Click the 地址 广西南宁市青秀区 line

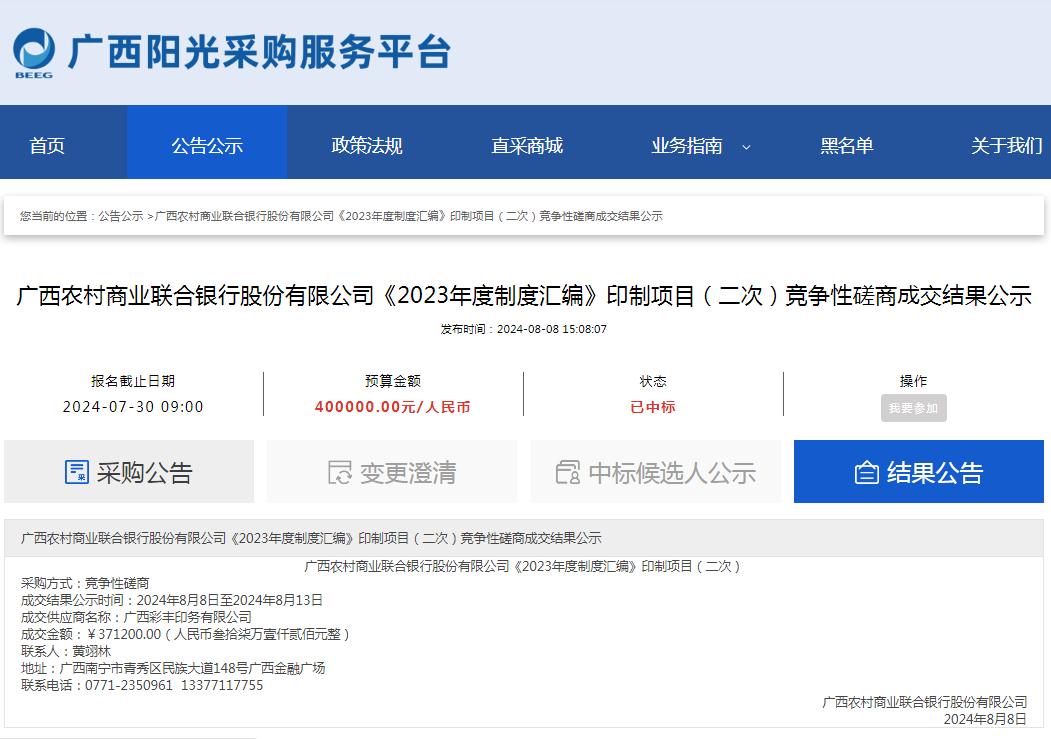173,668
